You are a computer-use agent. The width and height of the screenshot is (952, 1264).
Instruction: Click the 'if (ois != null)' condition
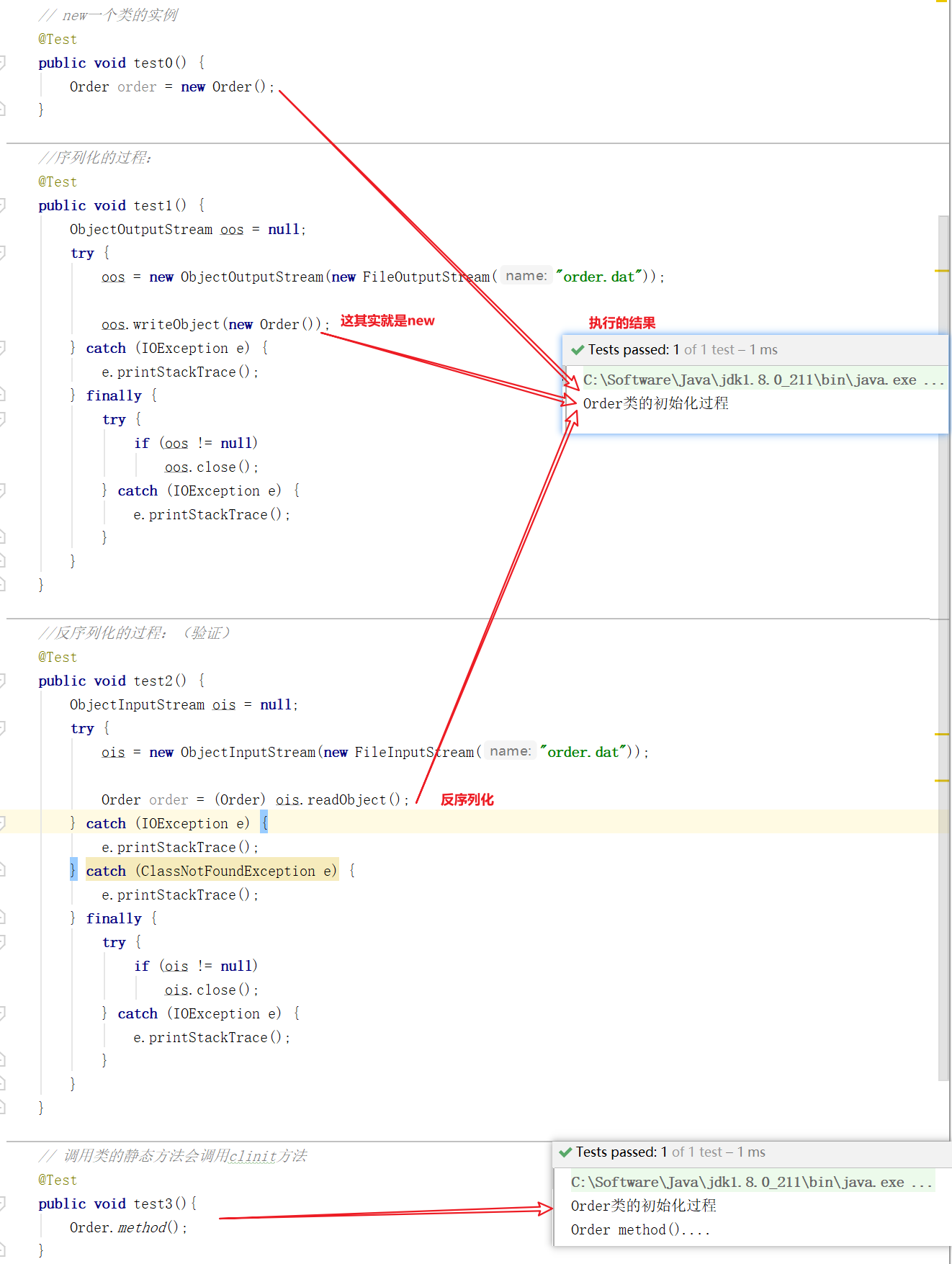(x=196, y=966)
